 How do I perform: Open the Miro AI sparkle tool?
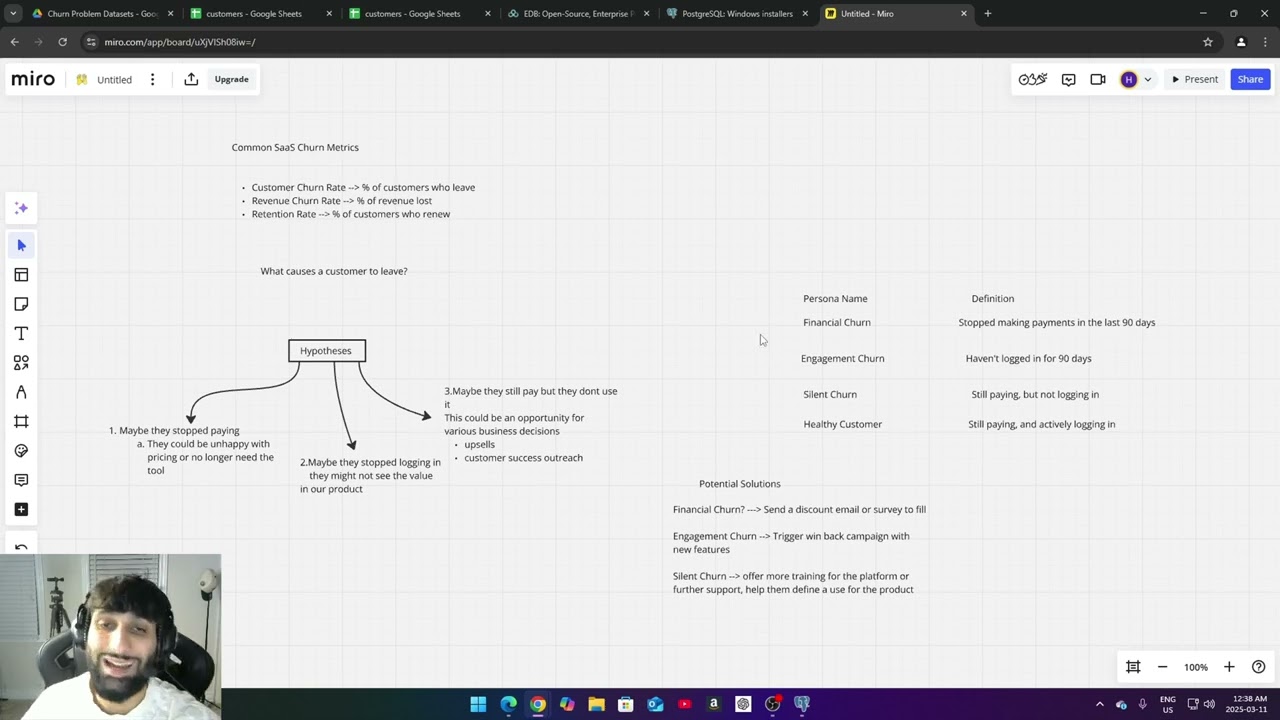pyautogui.click(x=21, y=208)
